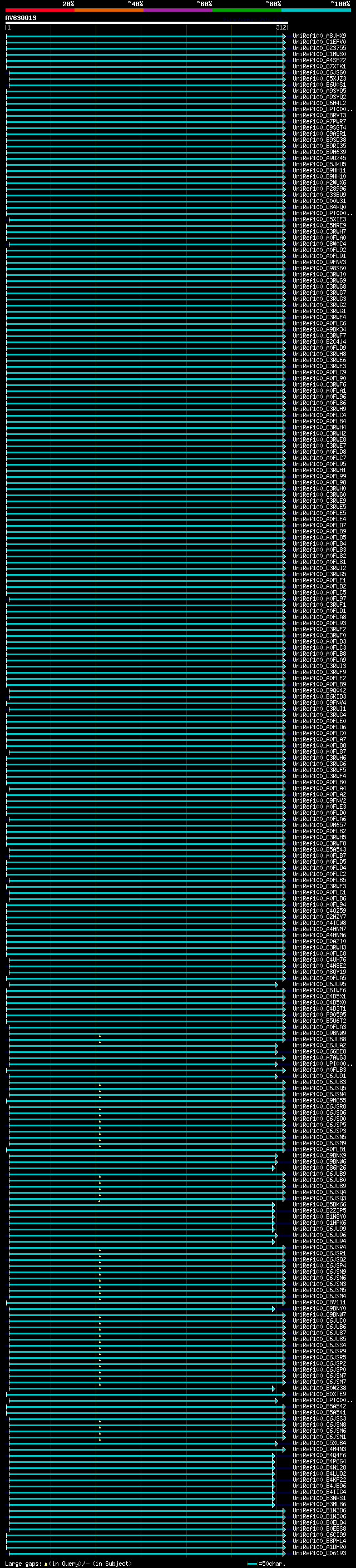Select the UniRef100_C6GBE8 label
356x1568 pixels.
319,1051
